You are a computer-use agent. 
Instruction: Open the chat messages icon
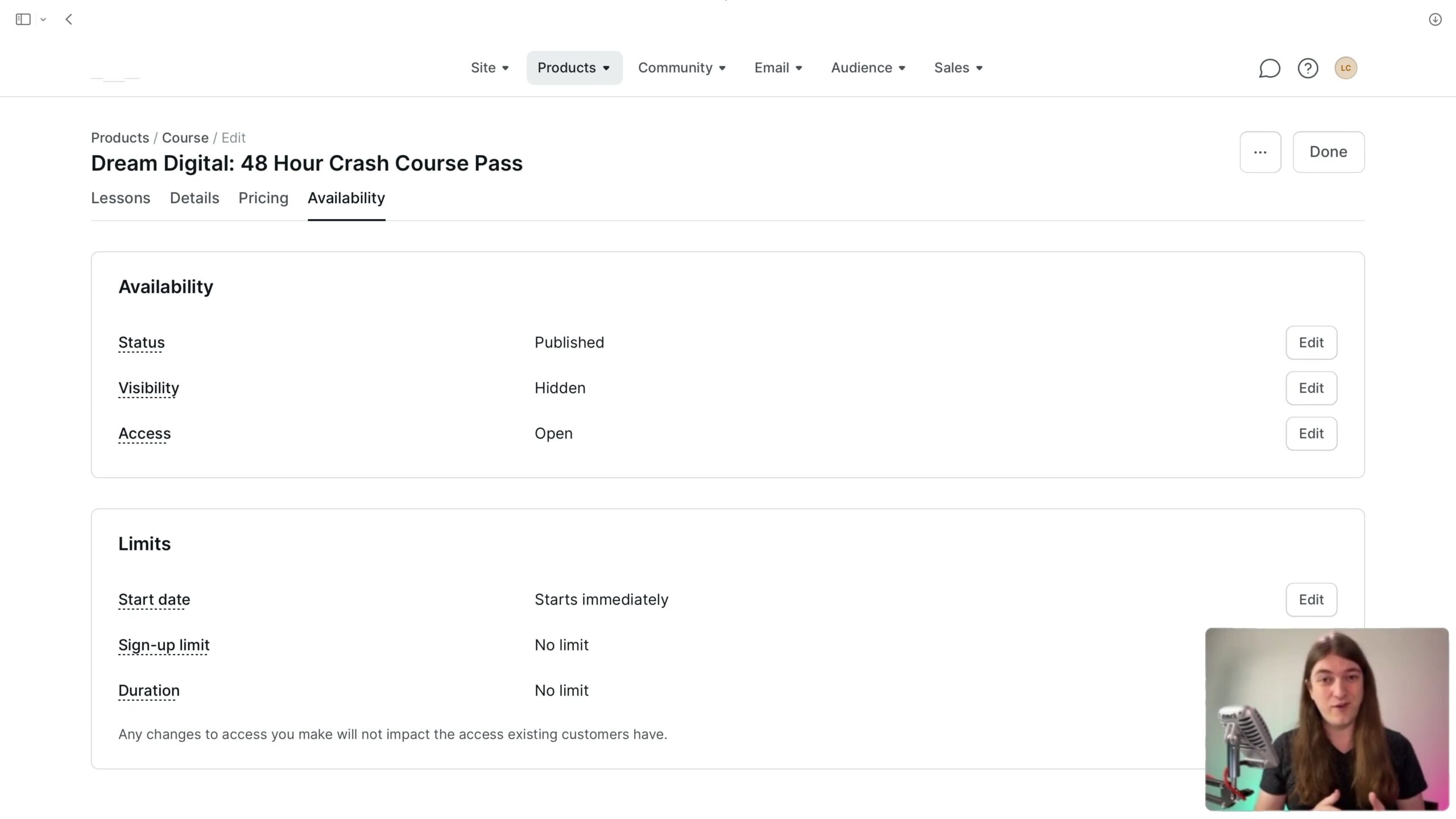[1269, 68]
